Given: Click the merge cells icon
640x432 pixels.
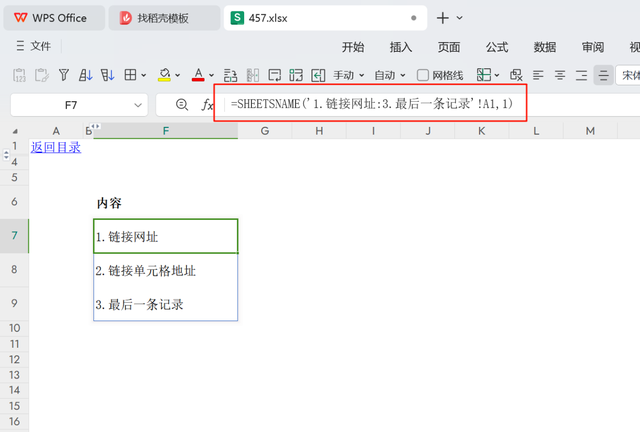Looking at the screenshot, I should click(x=231, y=75).
